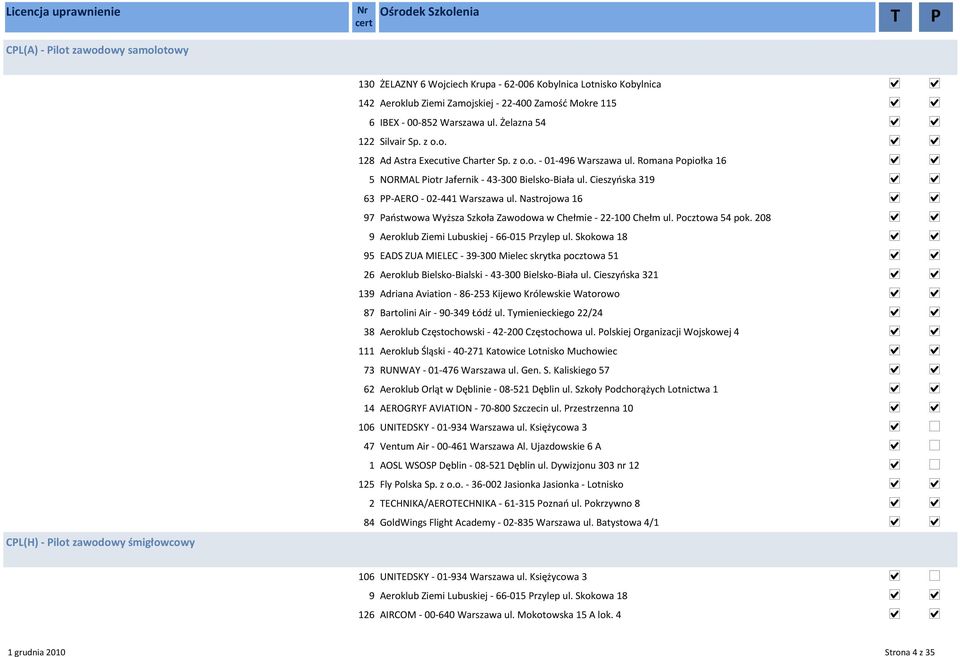This screenshot has height=657, width=960.
Task: Select AIRCOM ul. Mokotowska 15 A entry
Action: [x=500, y=615]
